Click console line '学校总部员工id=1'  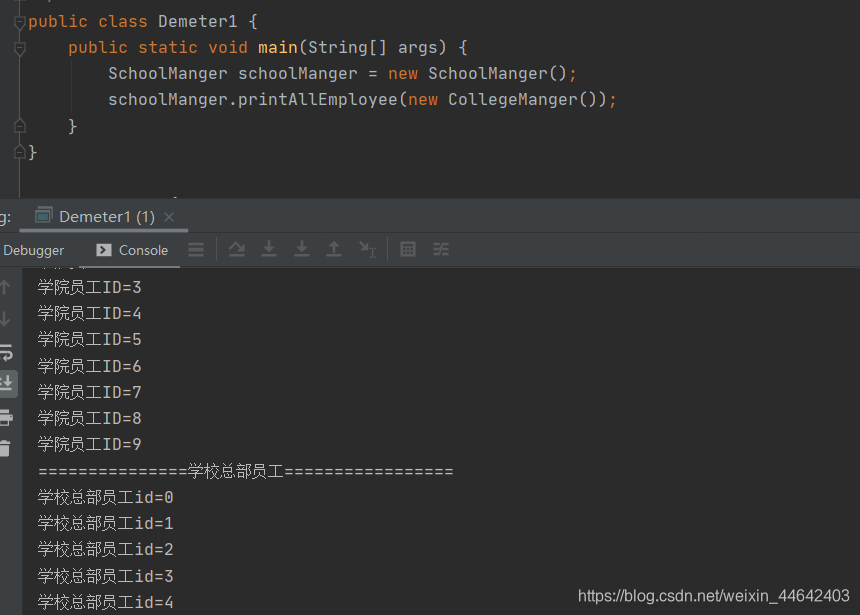[x=105, y=523]
